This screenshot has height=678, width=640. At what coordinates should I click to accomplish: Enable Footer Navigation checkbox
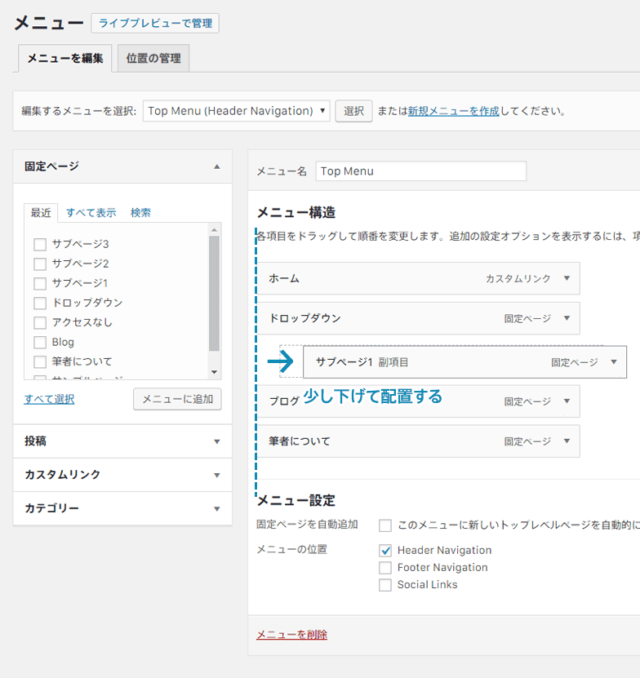pyautogui.click(x=385, y=567)
